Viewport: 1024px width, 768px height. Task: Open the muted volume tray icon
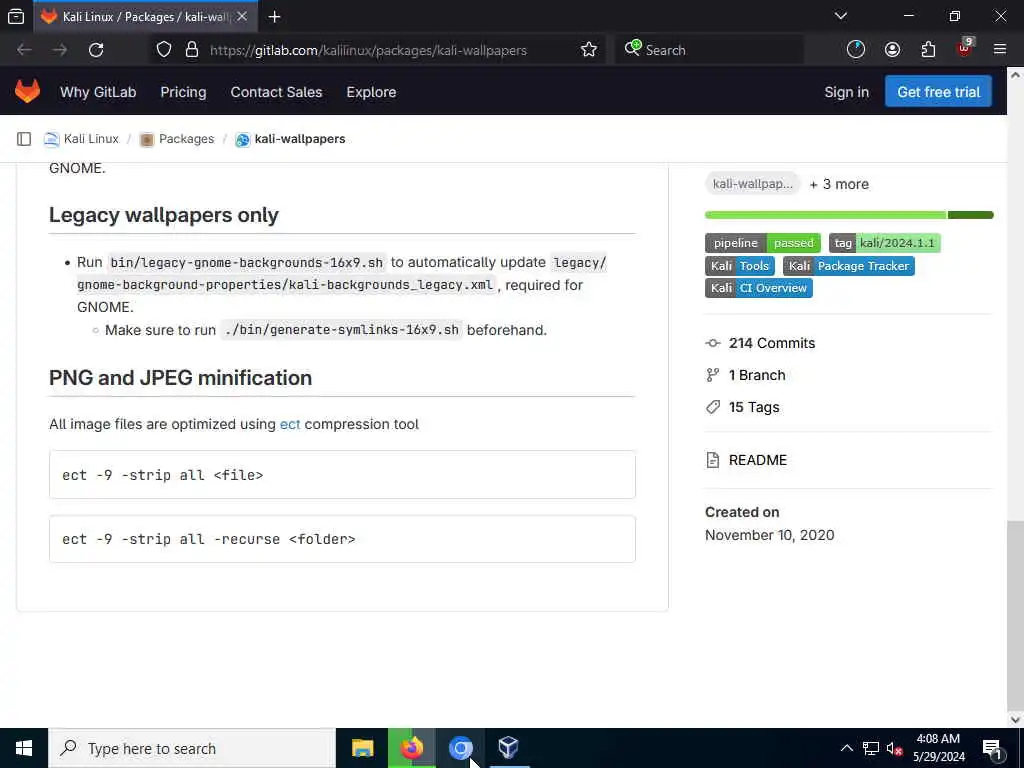tap(895, 749)
